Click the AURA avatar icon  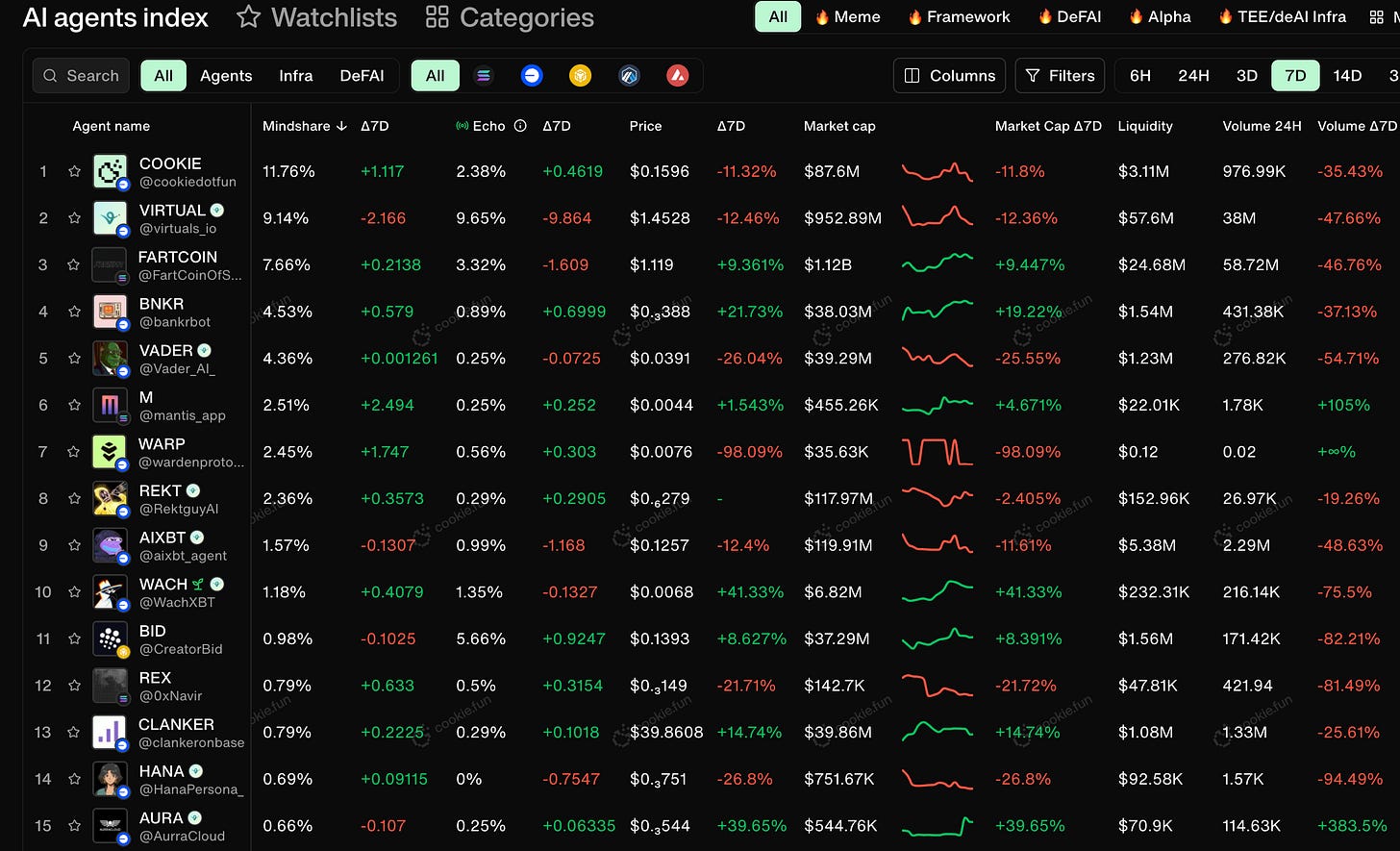coord(111,825)
